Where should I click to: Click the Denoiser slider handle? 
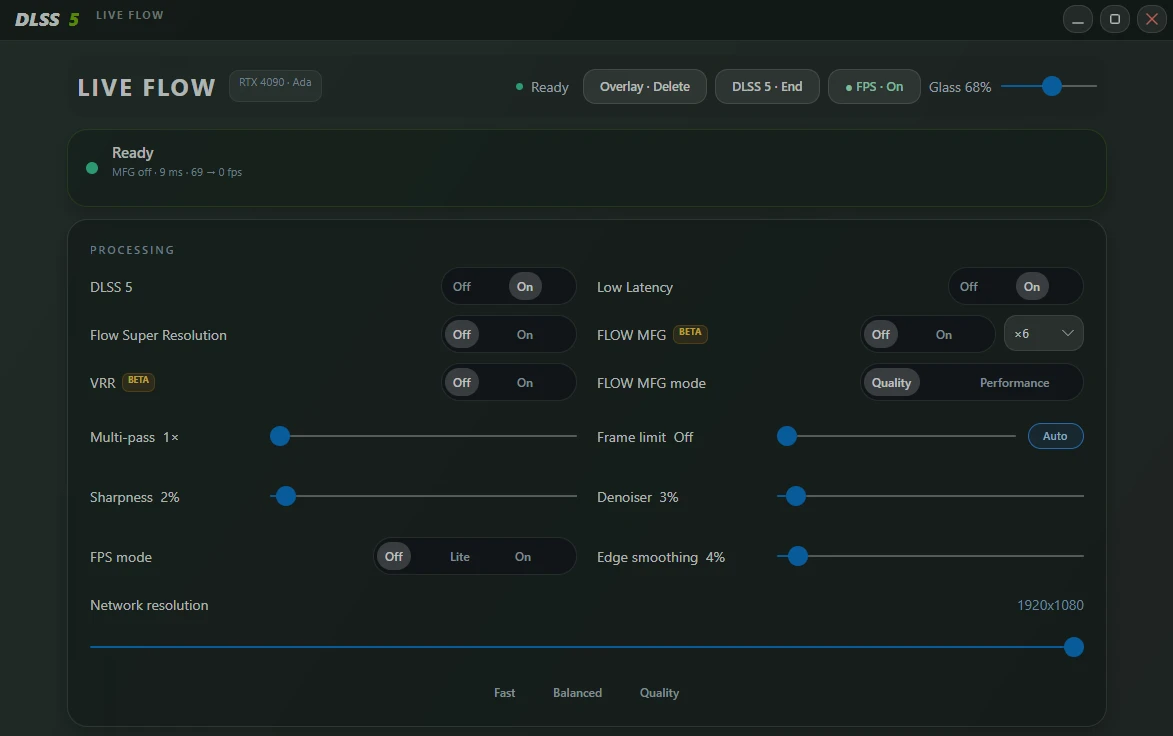pos(796,496)
